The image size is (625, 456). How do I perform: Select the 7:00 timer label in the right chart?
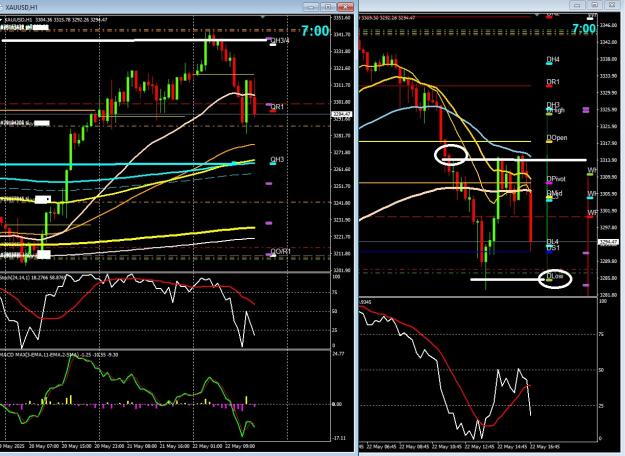(x=584, y=29)
